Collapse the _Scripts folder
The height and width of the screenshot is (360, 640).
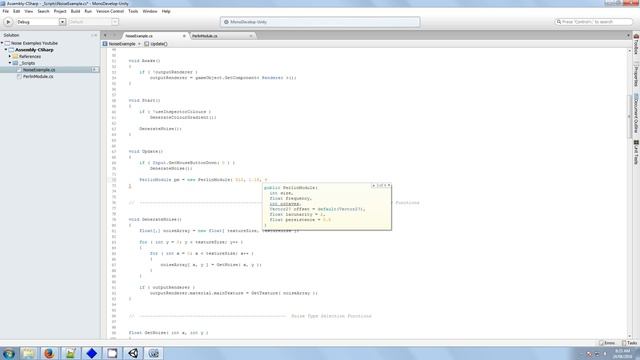(x=10, y=63)
